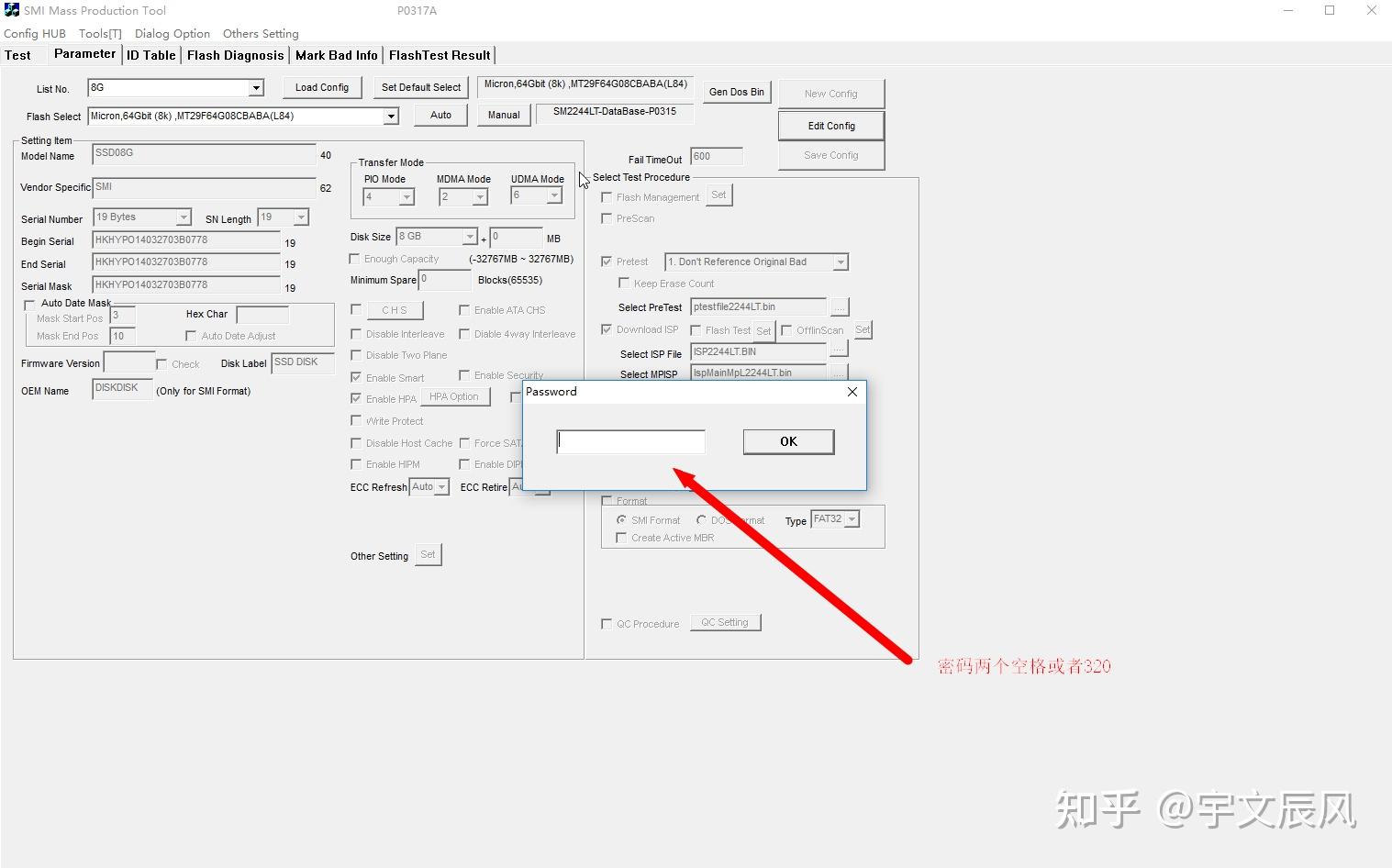Viewport: 1392px width, 868px height.
Task: Open the MDMA Mode dropdown
Action: coord(480,197)
